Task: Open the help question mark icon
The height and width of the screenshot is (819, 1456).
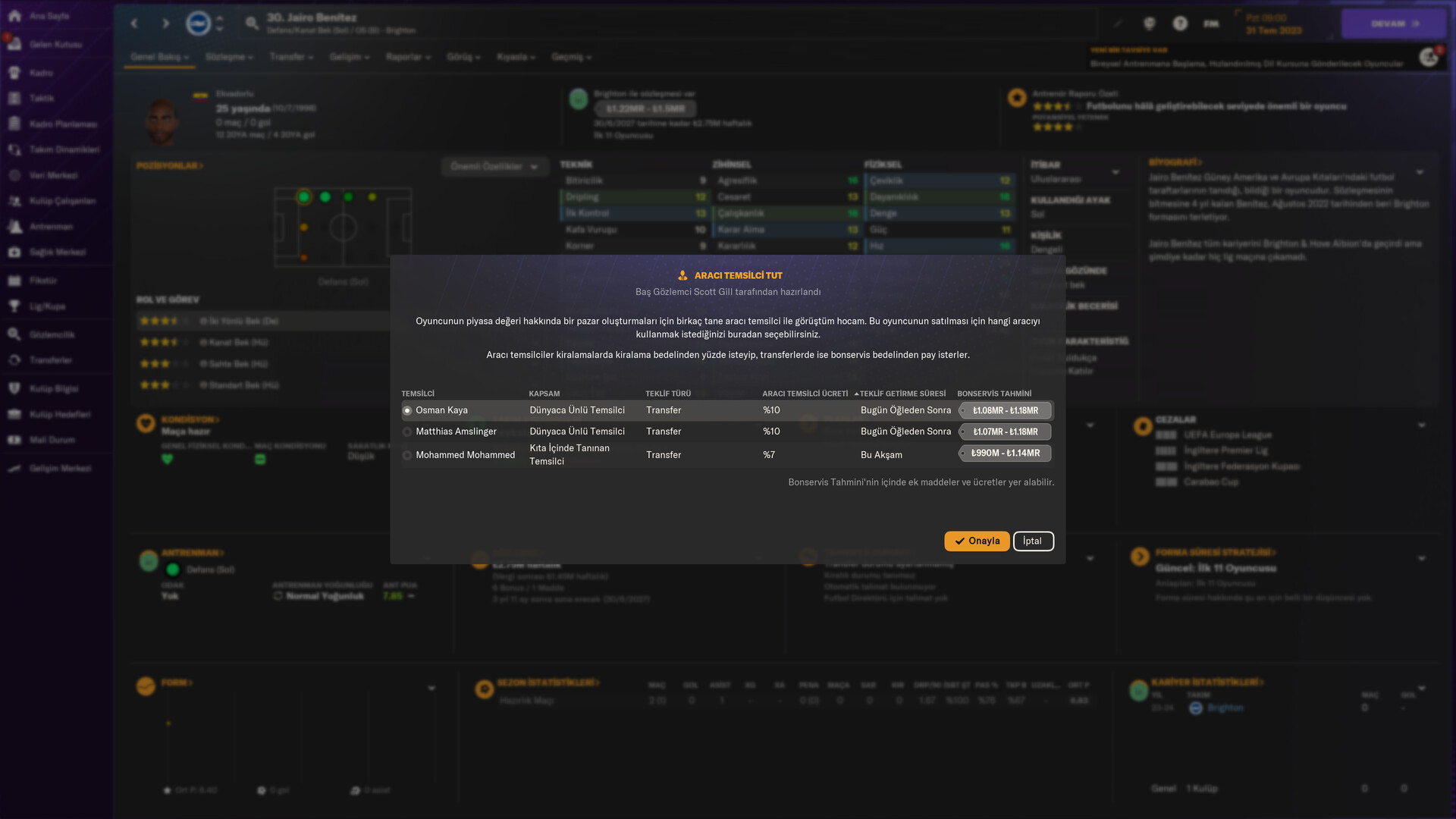Action: coord(1180,24)
